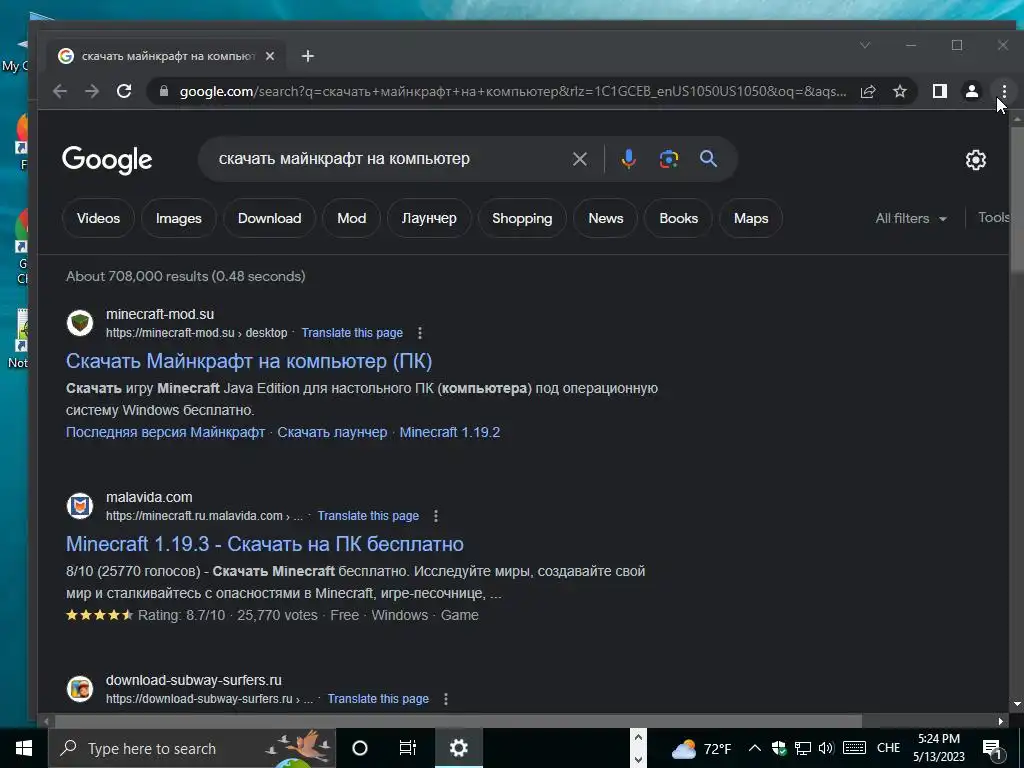
Task: Bookmark this page with the star icon
Action: (900, 91)
